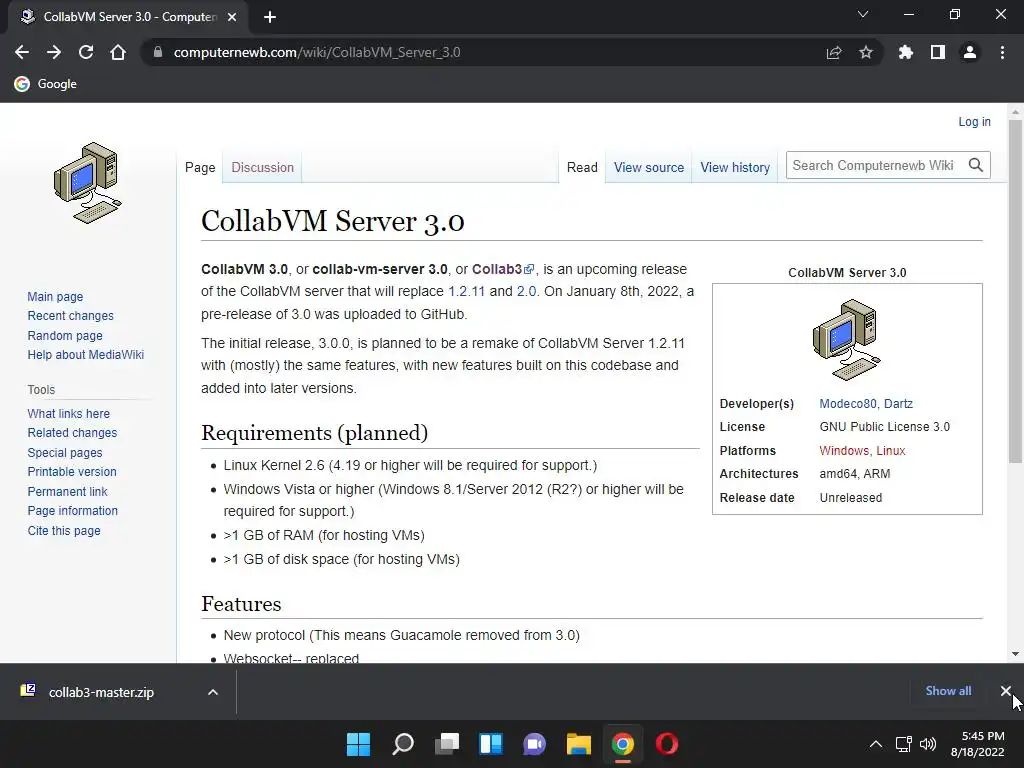Open Help about MediaWiki
This screenshot has height=768, width=1024.
click(86, 355)
